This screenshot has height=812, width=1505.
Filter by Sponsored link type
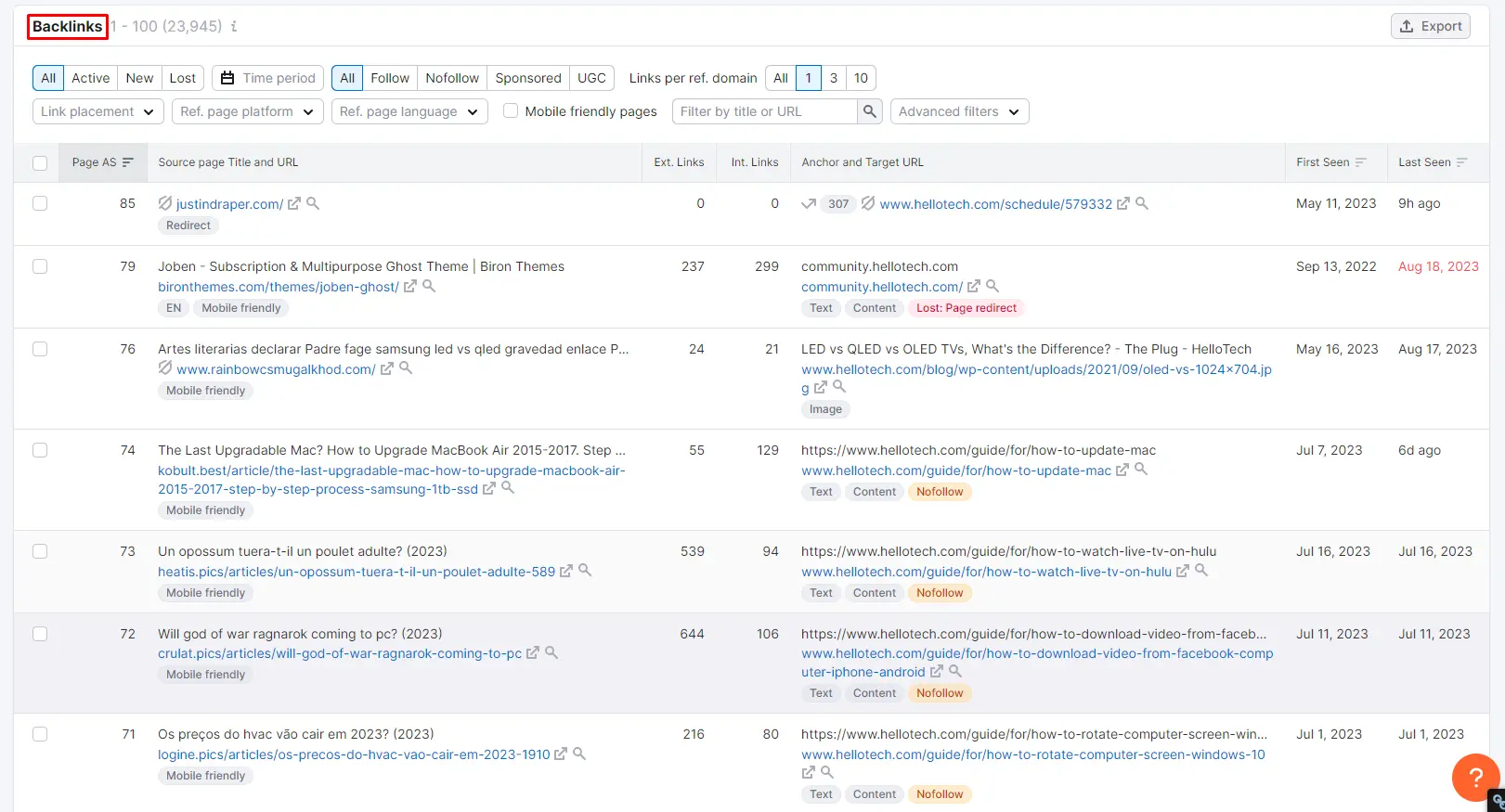pos(528,78)
